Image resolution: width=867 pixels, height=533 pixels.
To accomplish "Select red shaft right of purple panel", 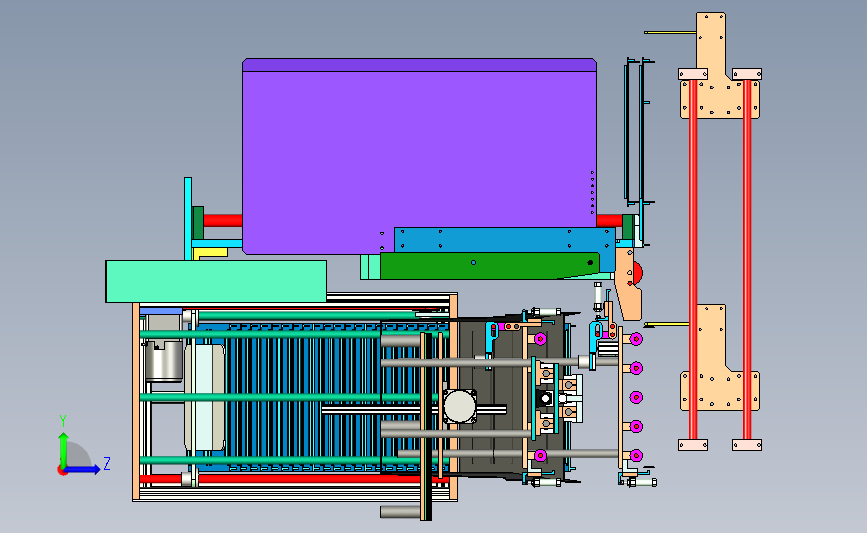I will coord(609,221).
